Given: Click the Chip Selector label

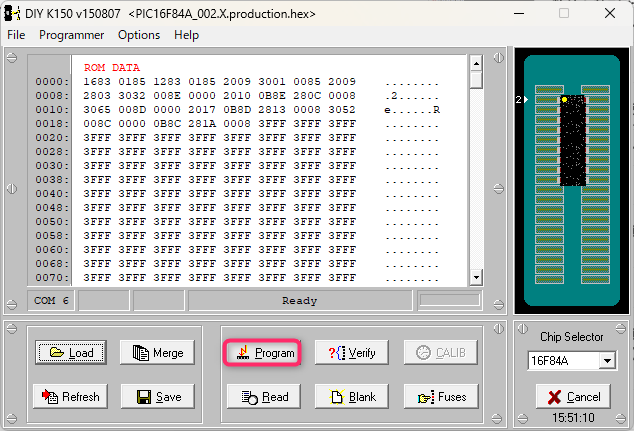Looking at the screenshot, I should click(571, 336).
